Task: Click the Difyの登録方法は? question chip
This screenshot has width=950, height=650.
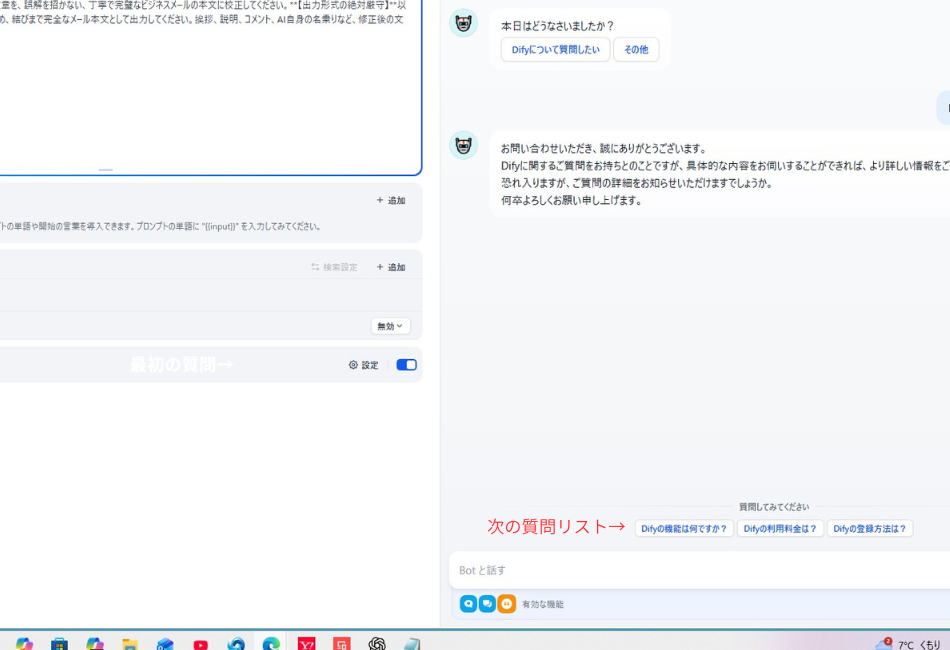Action: tap(870, 528)
